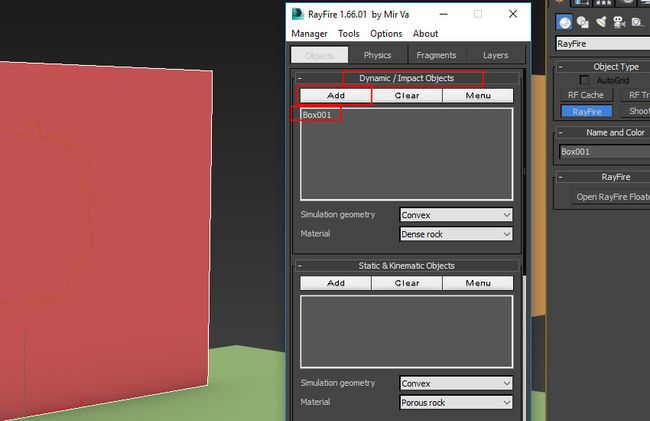Switch to the Physics tab
This screenshot has width=650, height=421.
coord(377,55)
